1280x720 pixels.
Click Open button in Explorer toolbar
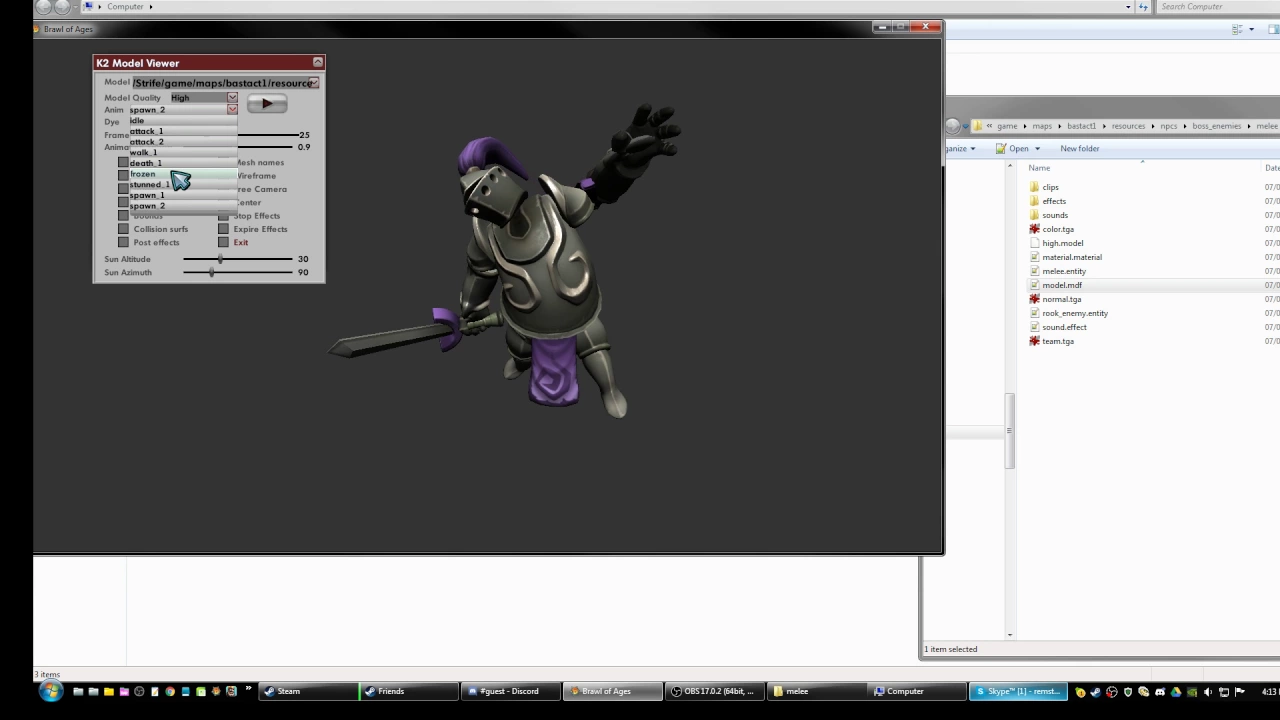pyautogui.click(x=1012, y=148)
